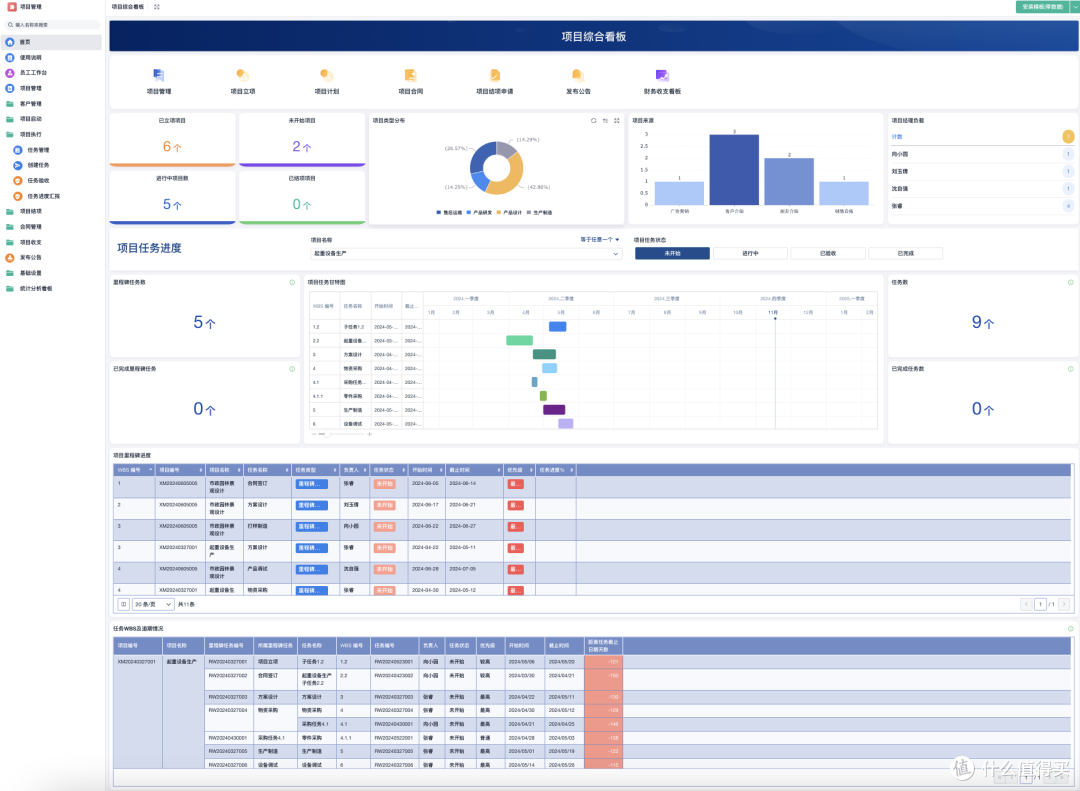This screenshot has width=1080, height=791.
Task: Click the 生产制造 bar in Gantt chart
Action: [x=554, y=410]
